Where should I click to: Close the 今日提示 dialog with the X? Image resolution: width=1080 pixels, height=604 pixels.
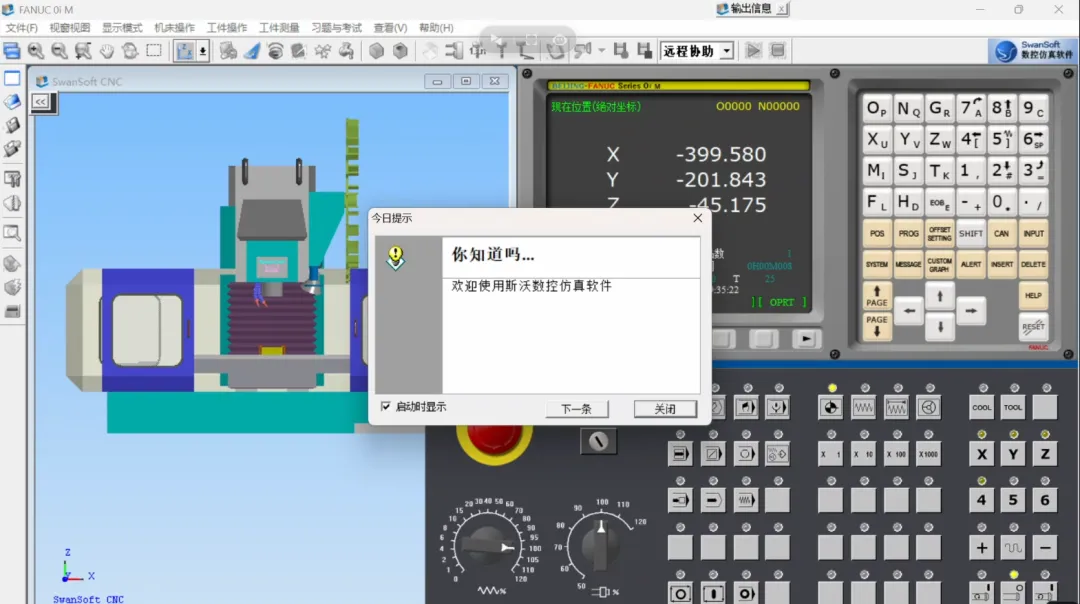pyautogui.click(x=698, y=218)
